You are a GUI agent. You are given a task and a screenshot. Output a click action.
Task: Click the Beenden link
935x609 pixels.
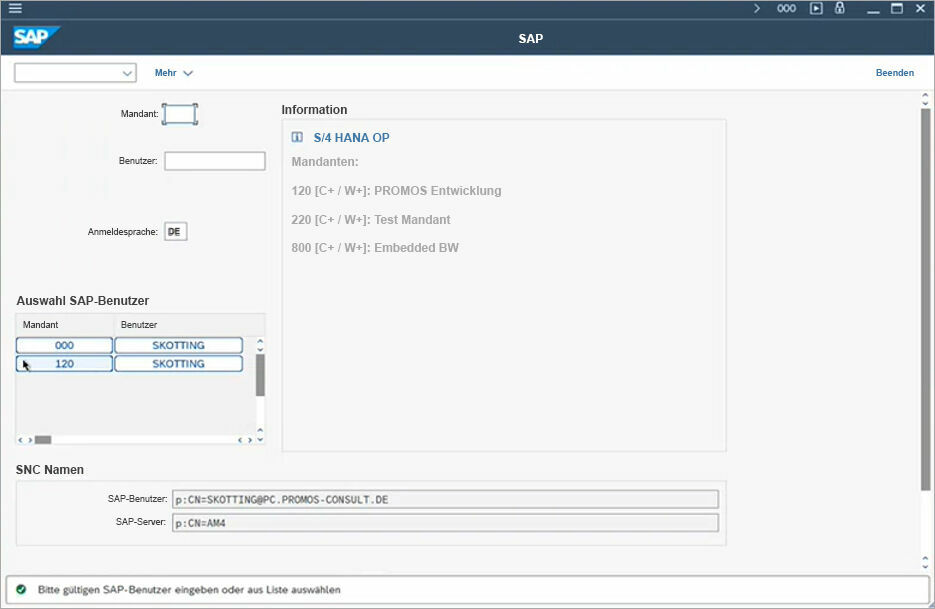point(894,73)
